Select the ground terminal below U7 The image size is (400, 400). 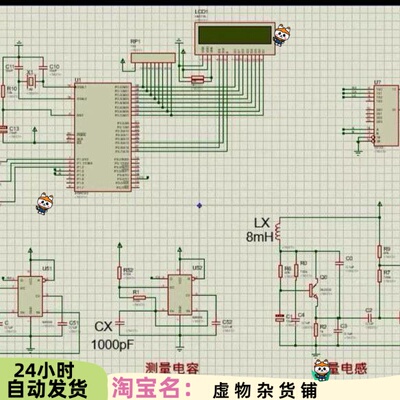(358, 152)
